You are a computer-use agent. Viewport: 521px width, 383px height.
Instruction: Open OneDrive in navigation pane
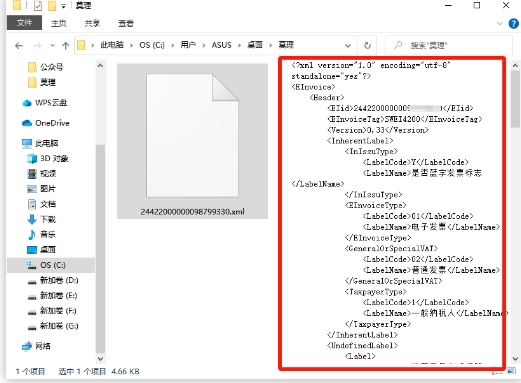click(46, 123)
